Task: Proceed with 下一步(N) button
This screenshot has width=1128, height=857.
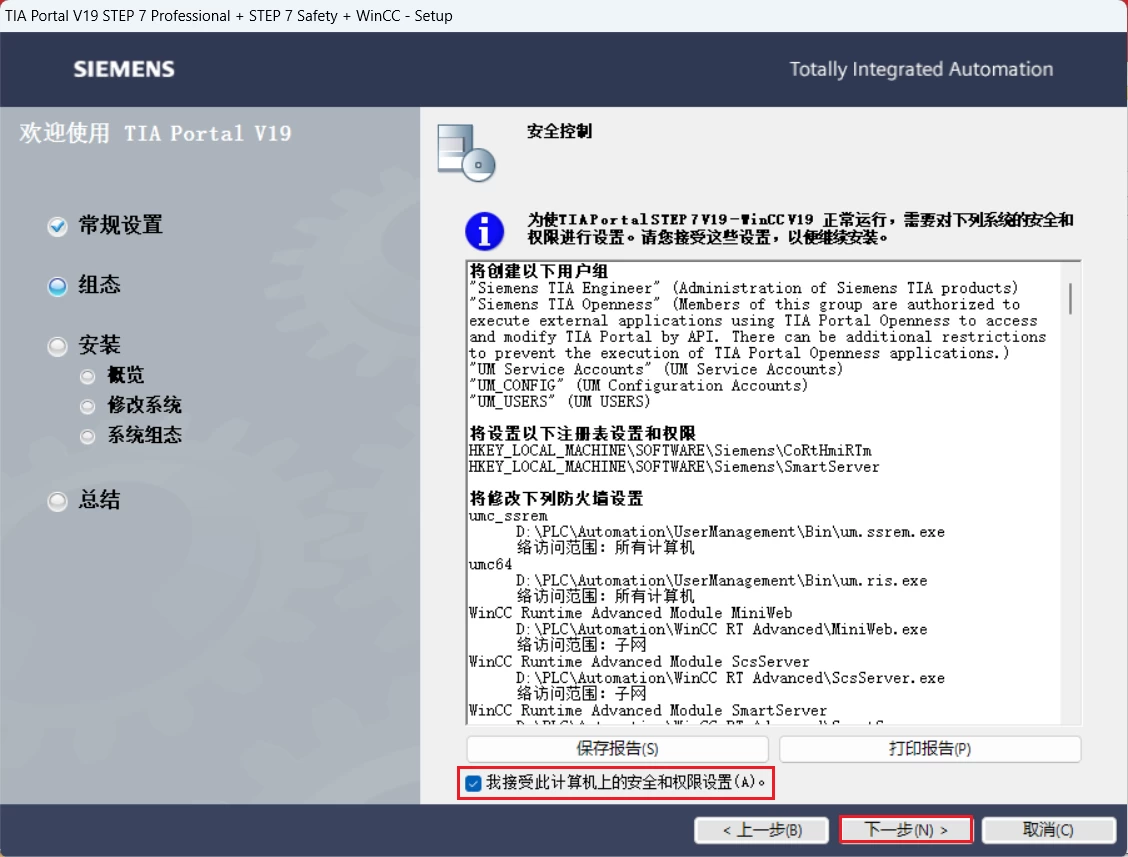Action: 906,830
